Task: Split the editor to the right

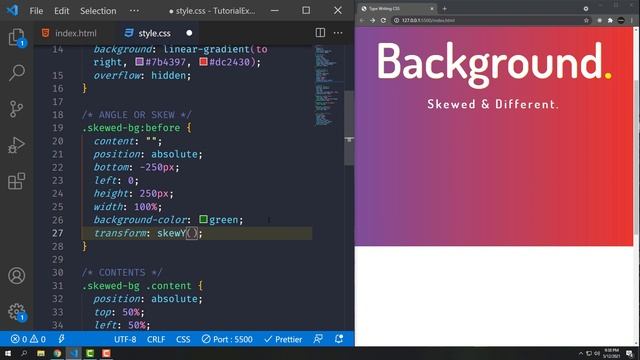Action: click(320, 33)
